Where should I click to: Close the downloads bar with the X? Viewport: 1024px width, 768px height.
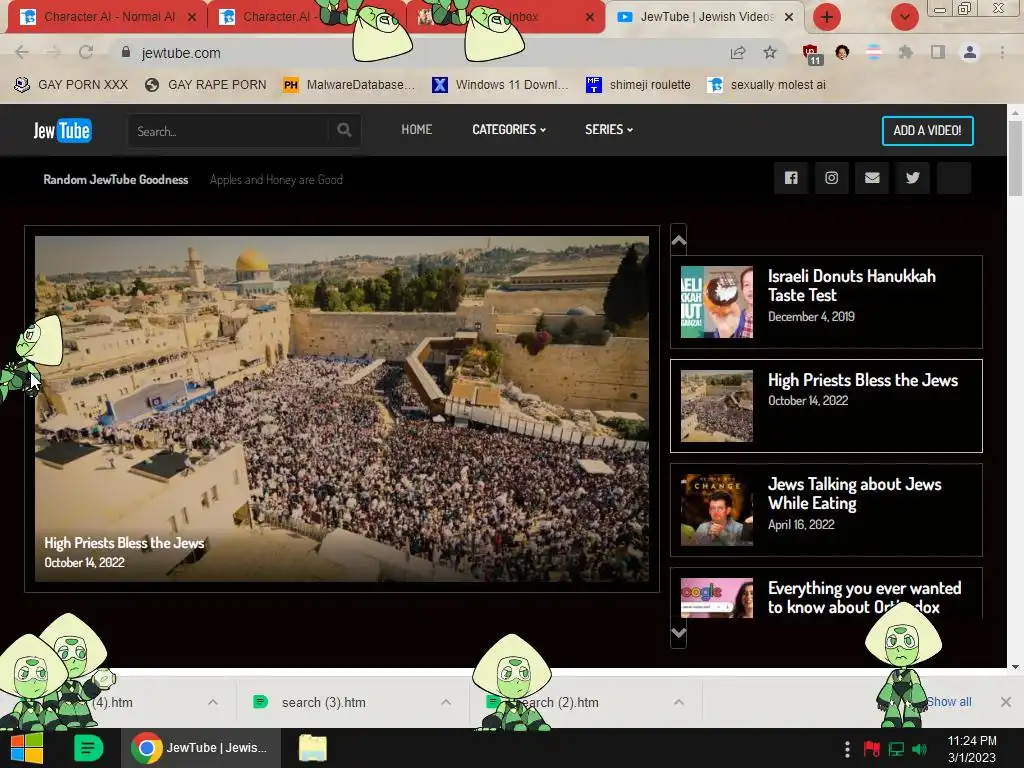[x=1006, y=702]
